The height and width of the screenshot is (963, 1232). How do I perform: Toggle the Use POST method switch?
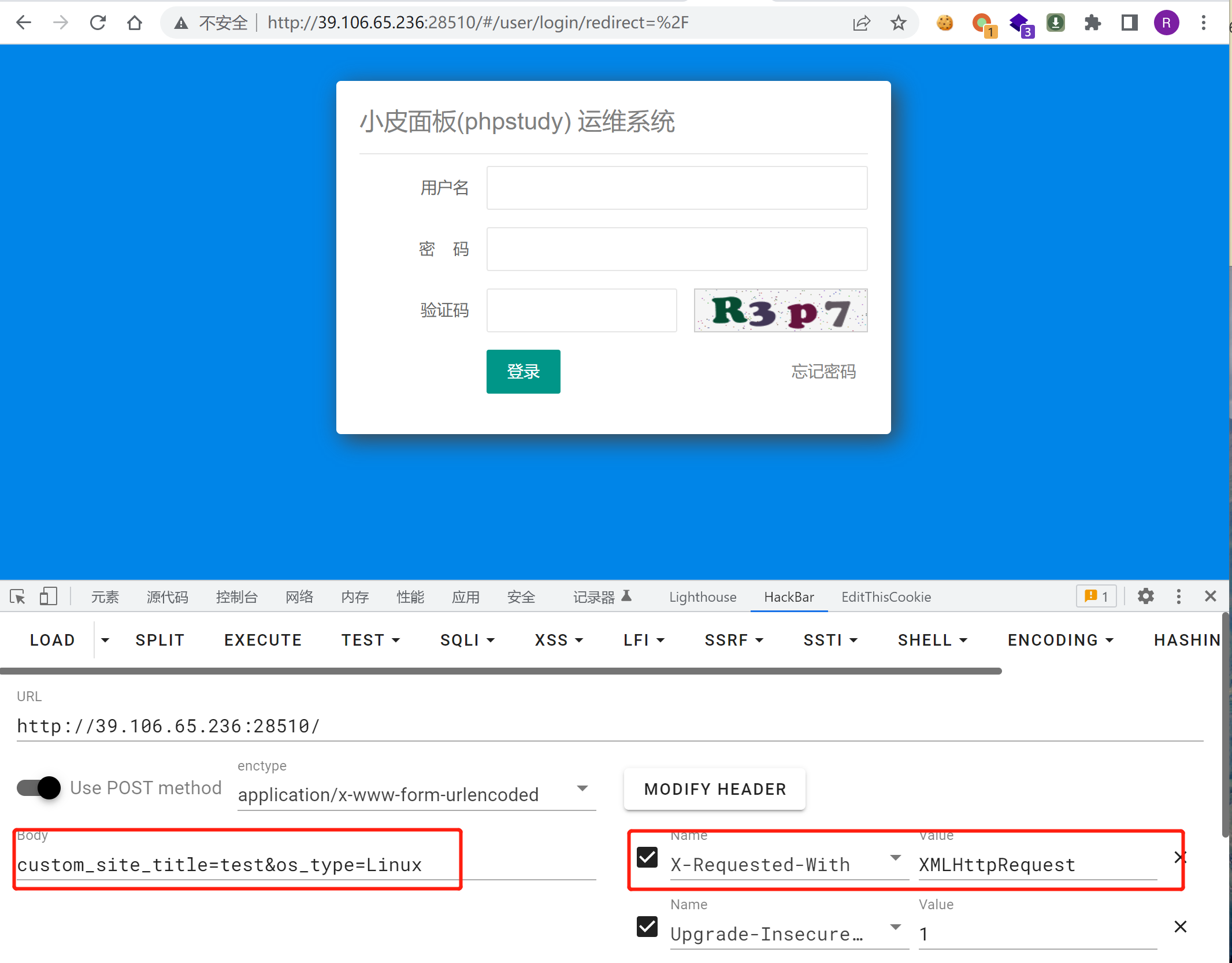[39, 787]
